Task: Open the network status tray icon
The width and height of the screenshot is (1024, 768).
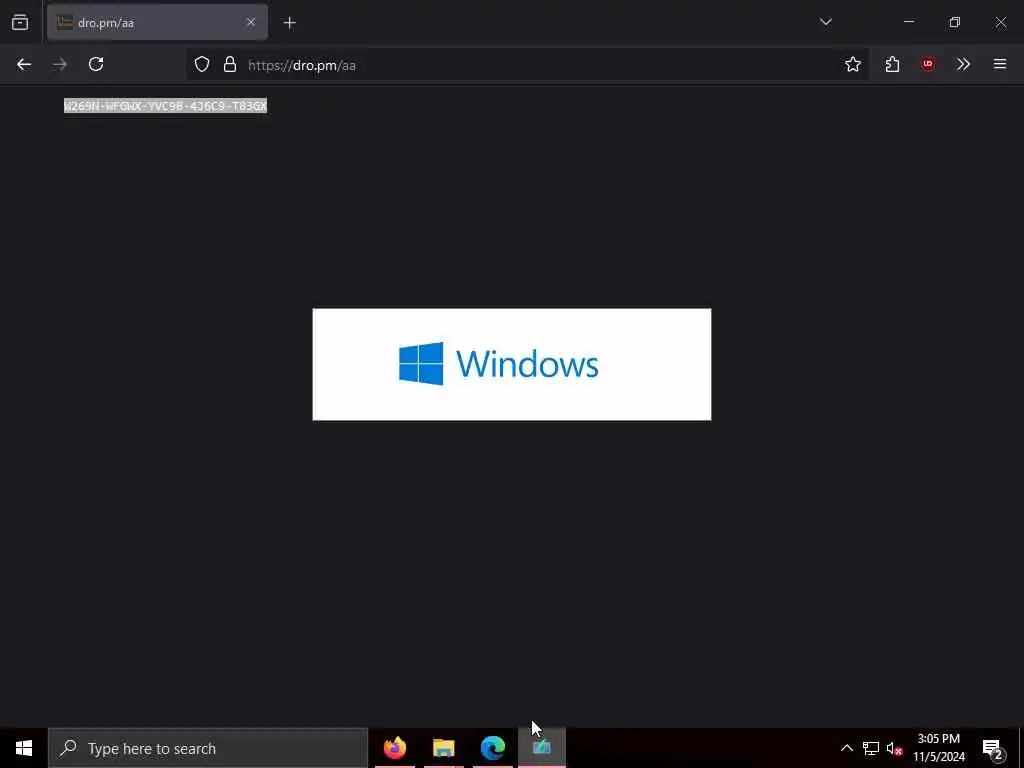Action: 871,748
